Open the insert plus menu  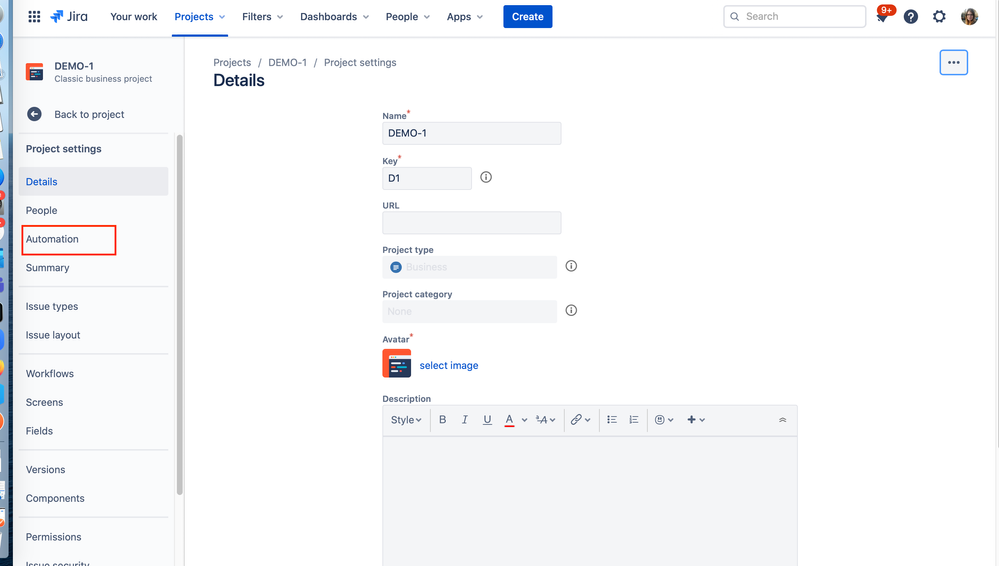click(696, 419)
